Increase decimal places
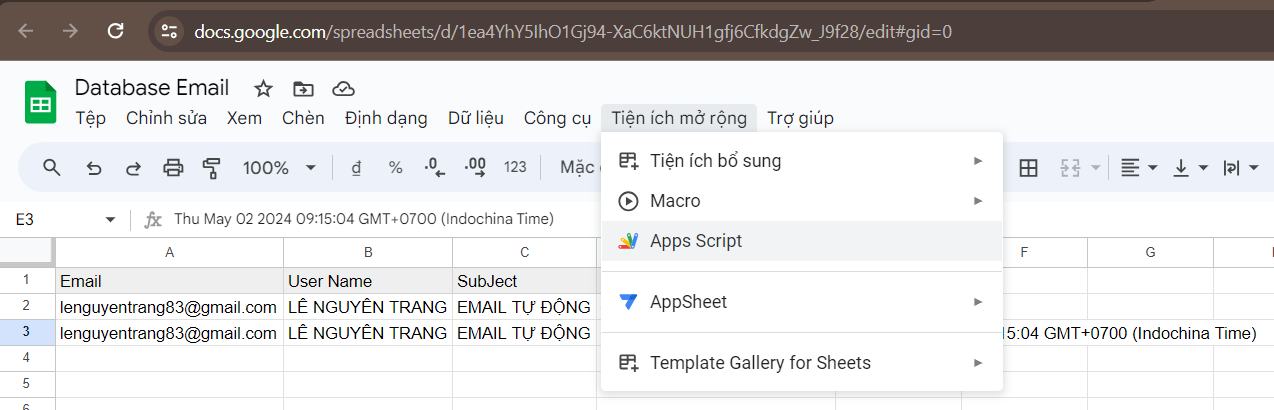 [475, 168]
